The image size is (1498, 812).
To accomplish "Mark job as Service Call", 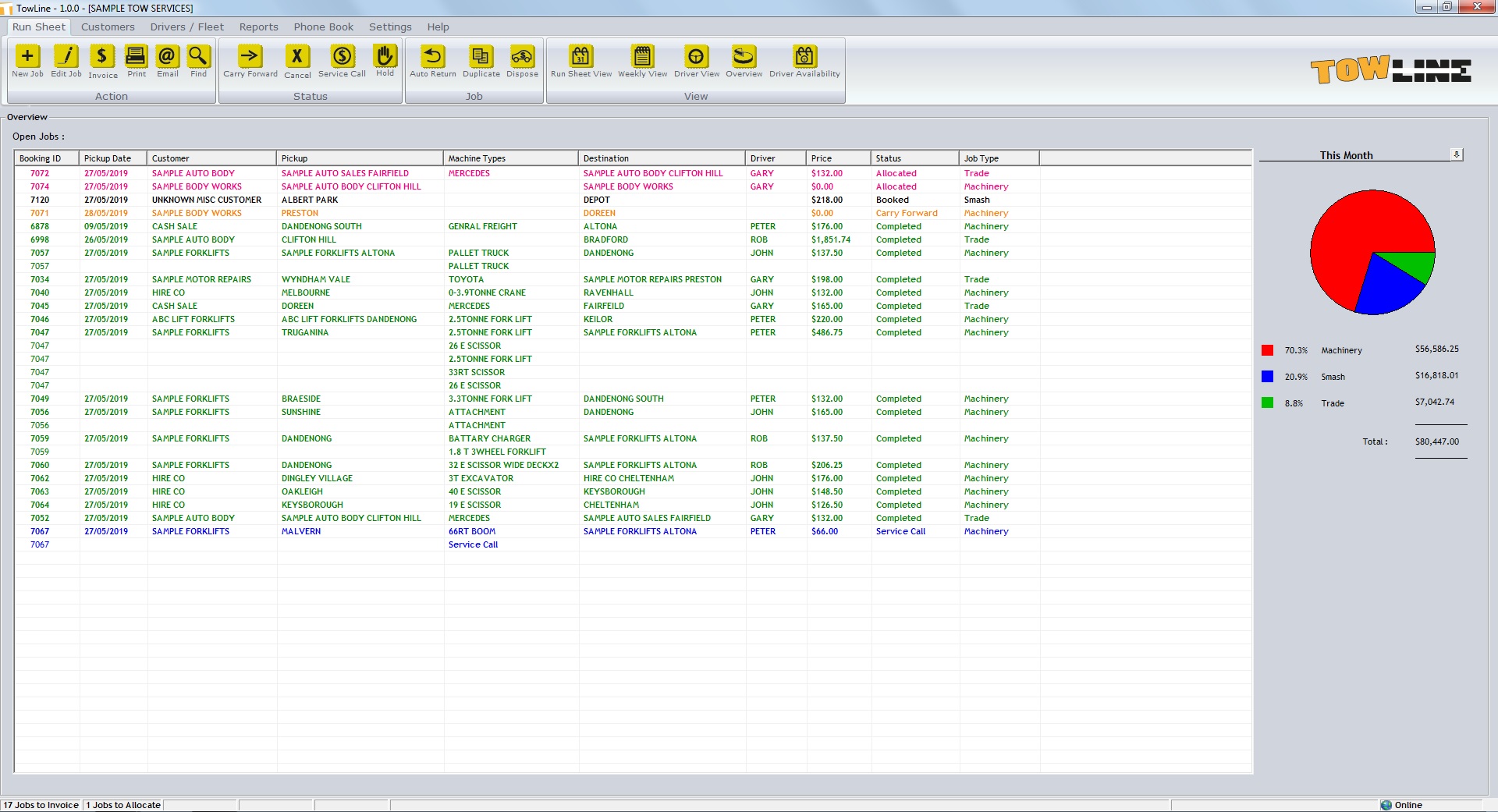I will (342, 62).
